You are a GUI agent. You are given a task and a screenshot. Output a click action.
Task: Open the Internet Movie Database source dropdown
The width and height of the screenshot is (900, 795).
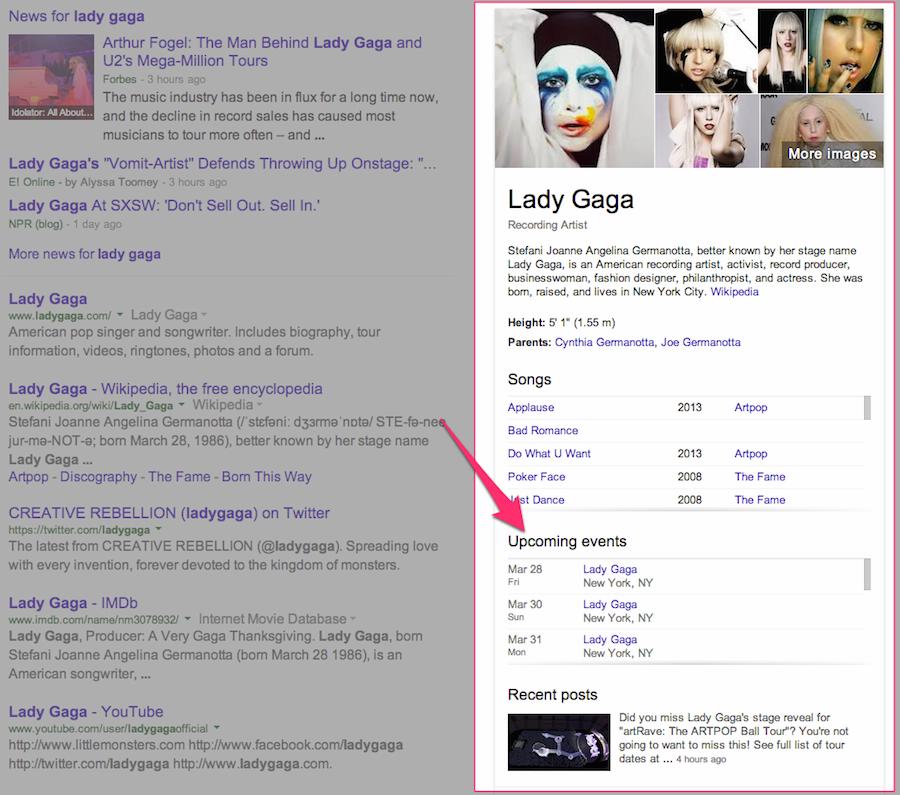tap(355, 620)
